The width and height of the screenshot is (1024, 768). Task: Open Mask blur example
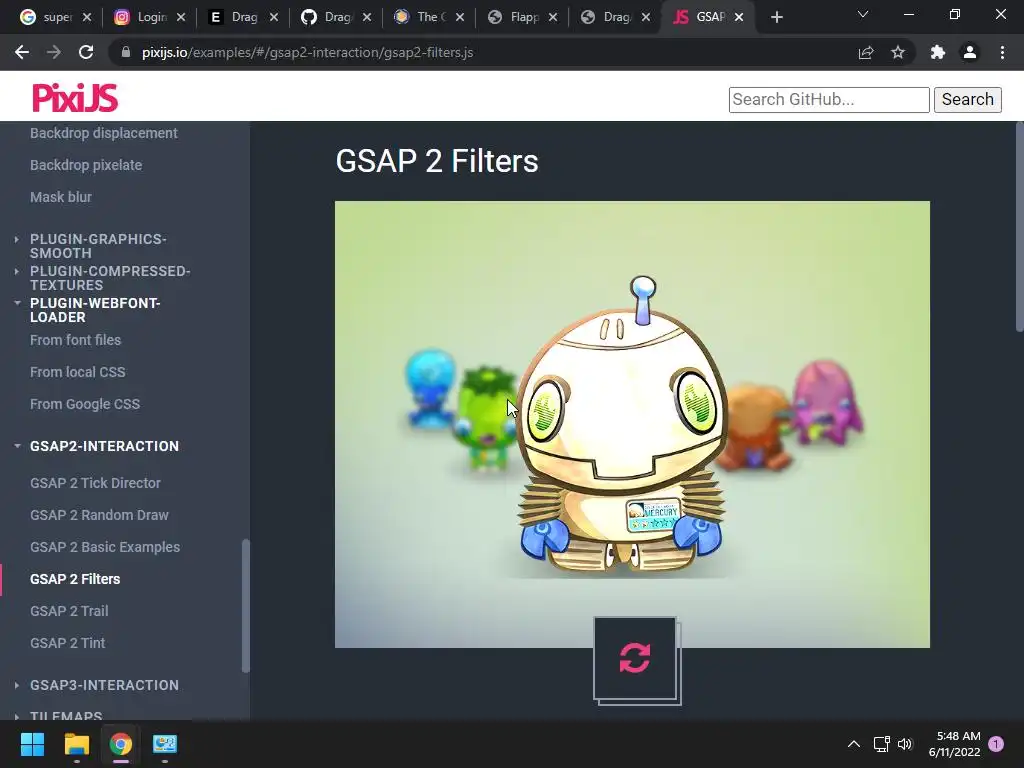(61, 197)
